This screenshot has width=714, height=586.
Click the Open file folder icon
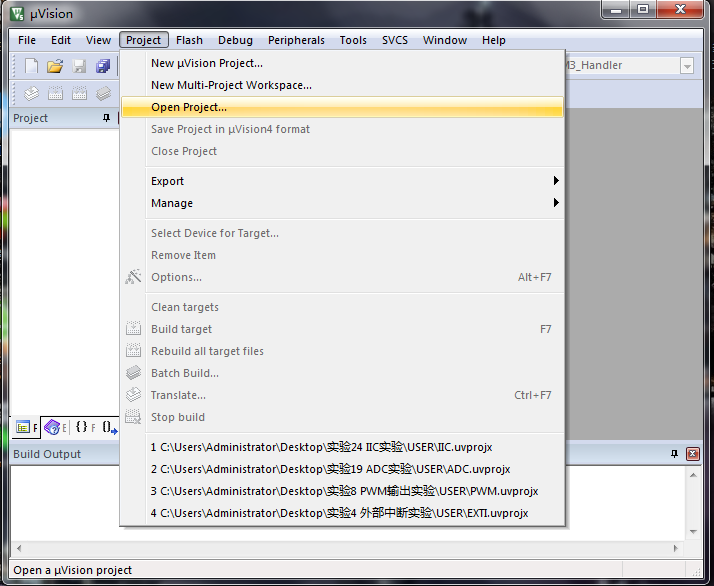tap(55, 66)
